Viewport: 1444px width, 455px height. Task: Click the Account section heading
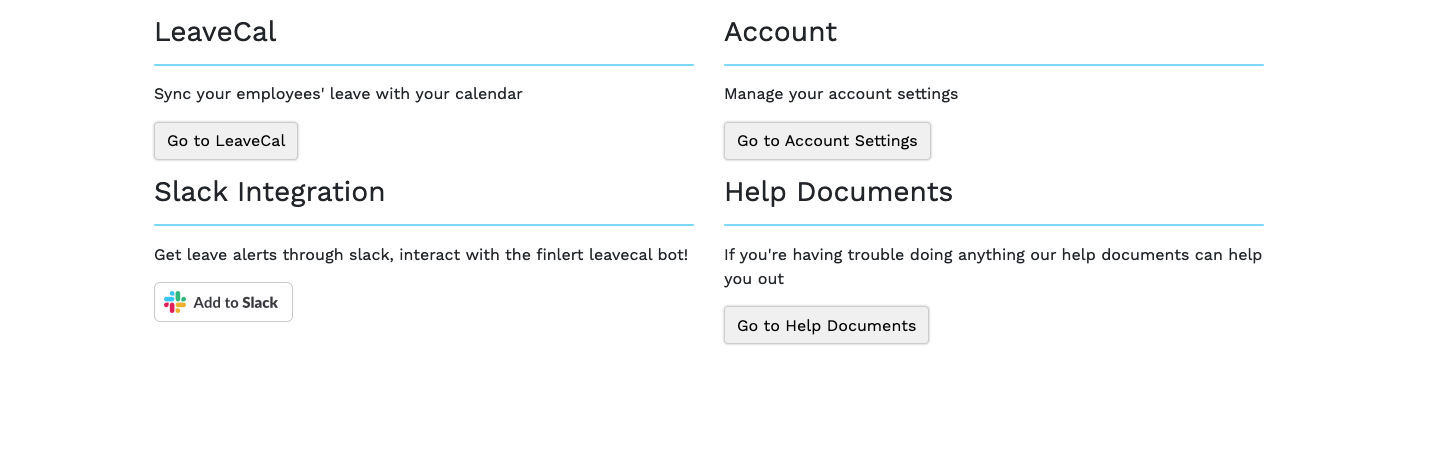pos(780,32)
